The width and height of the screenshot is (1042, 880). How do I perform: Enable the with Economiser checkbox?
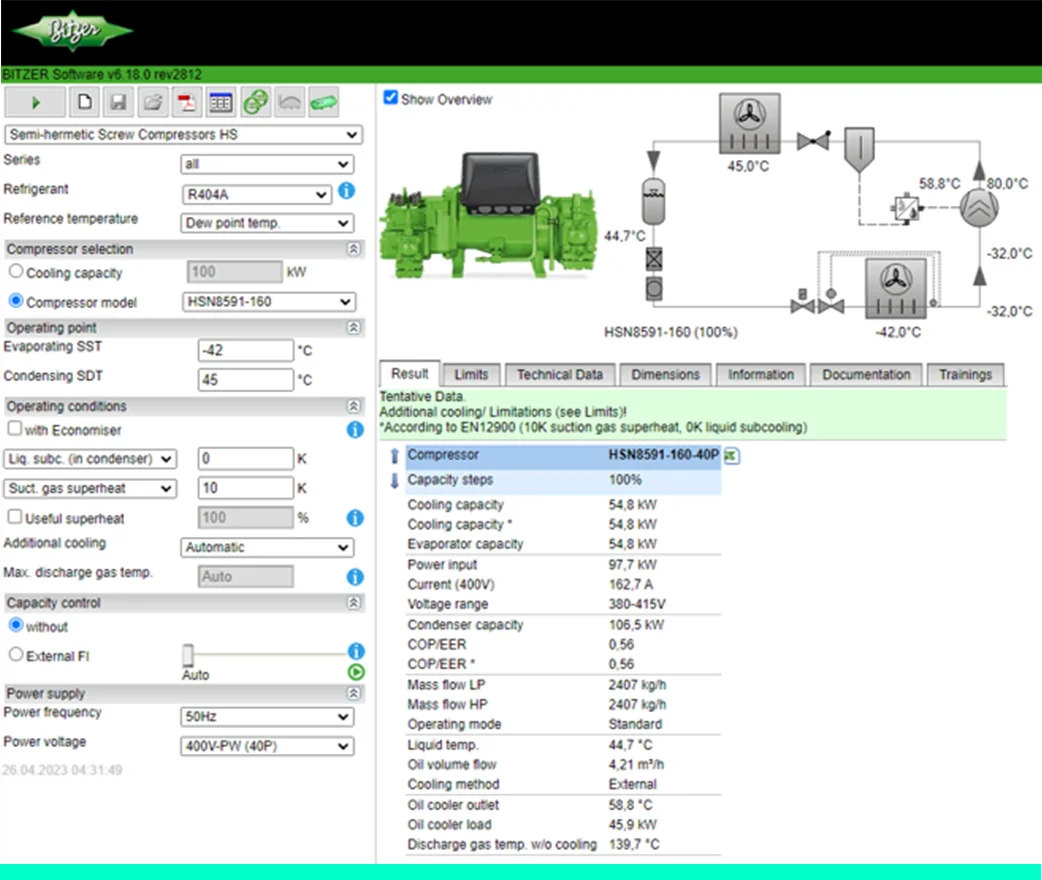[14, 429]
